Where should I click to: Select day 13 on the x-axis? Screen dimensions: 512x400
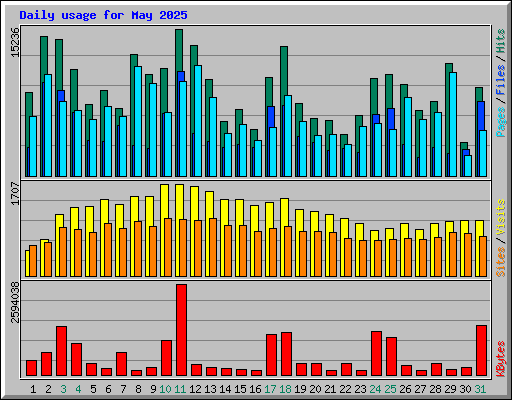210,389
